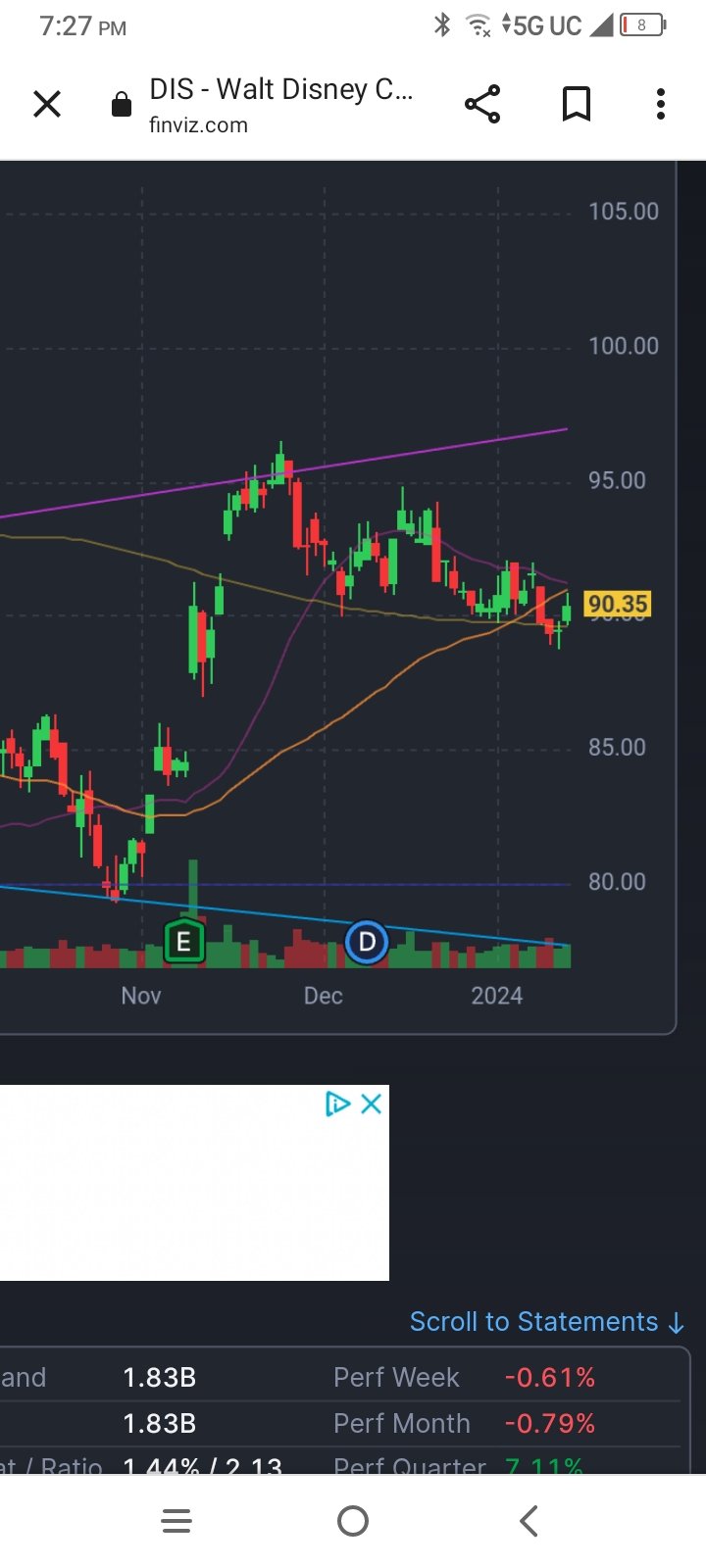Open Android recent apps button
This screenshot has width=706, height=1568.
click(x=176, y=1521)
